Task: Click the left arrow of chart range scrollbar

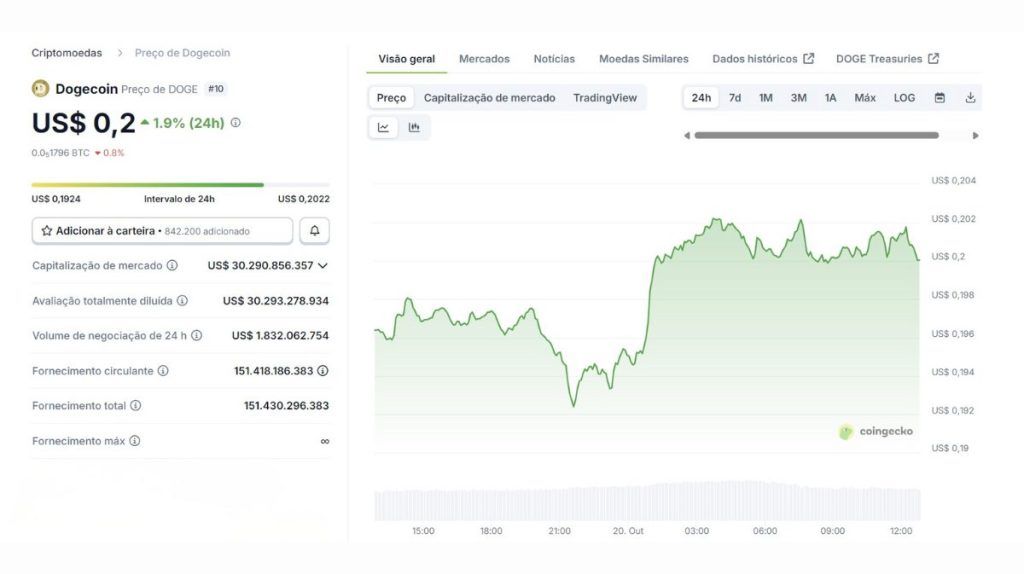Action: 687,136
